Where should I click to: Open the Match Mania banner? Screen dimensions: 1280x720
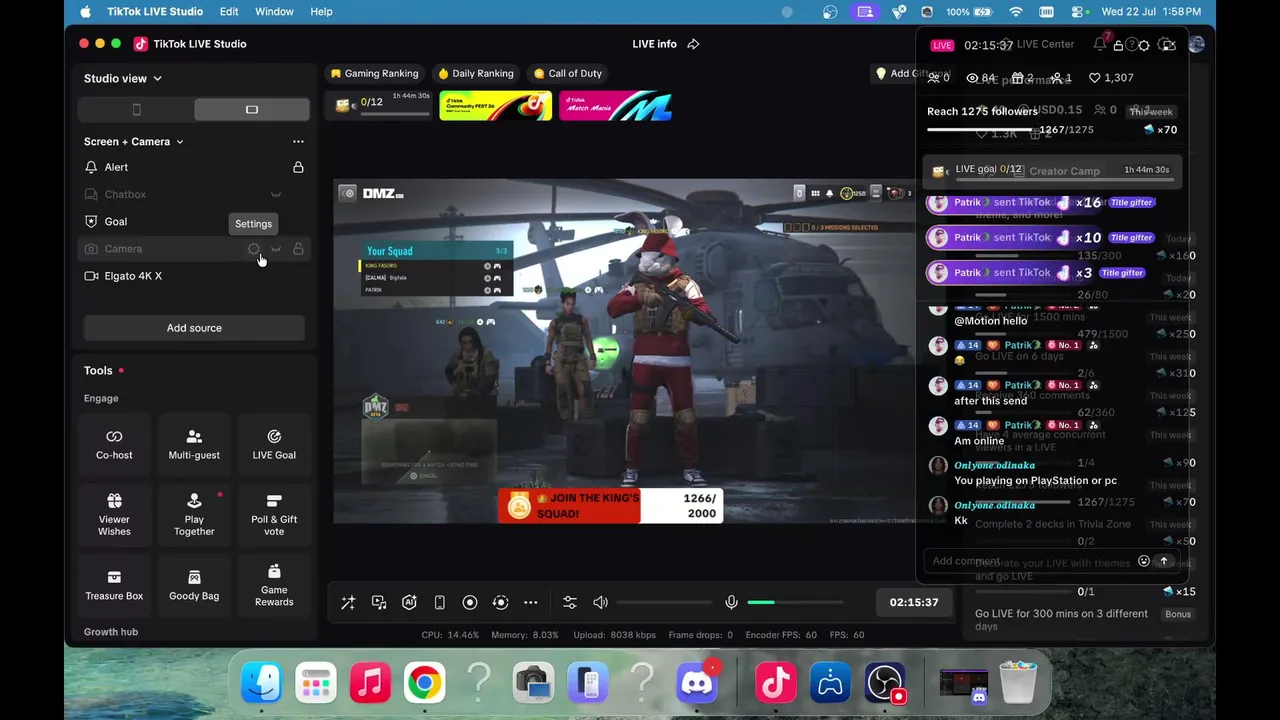click(615, 106)
